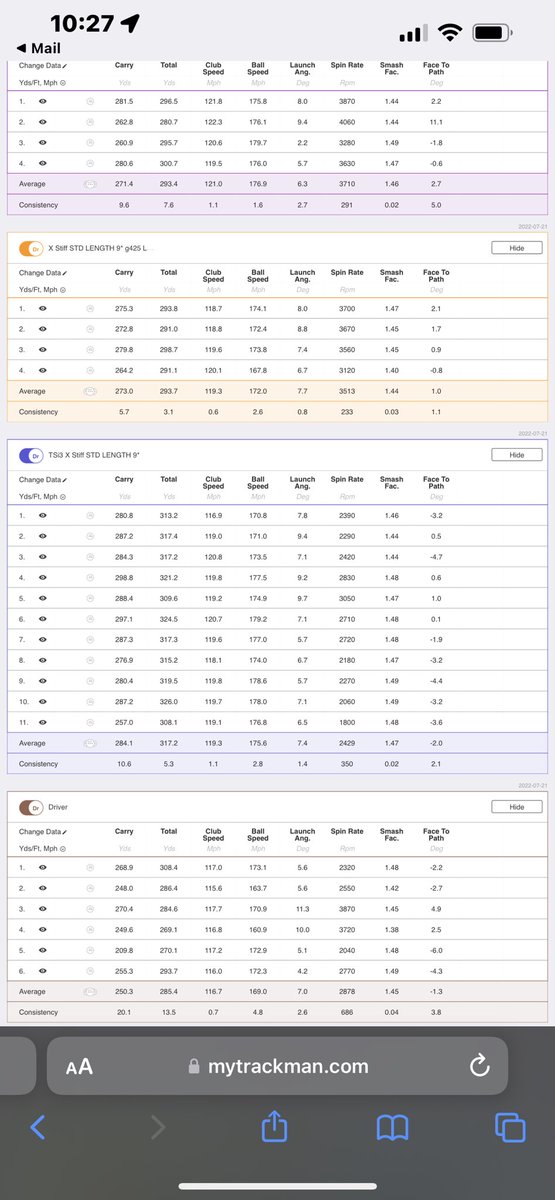Viewport: 555px width, 1200px height.
Task: Open detail circle icon for 260.9 carry shot
Action: click(x=91, y=142)
